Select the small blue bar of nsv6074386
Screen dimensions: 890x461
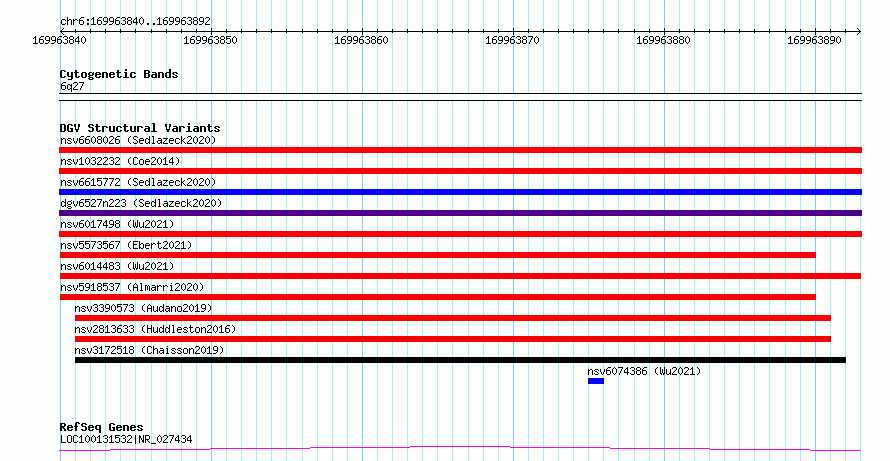tap(596, 381)
